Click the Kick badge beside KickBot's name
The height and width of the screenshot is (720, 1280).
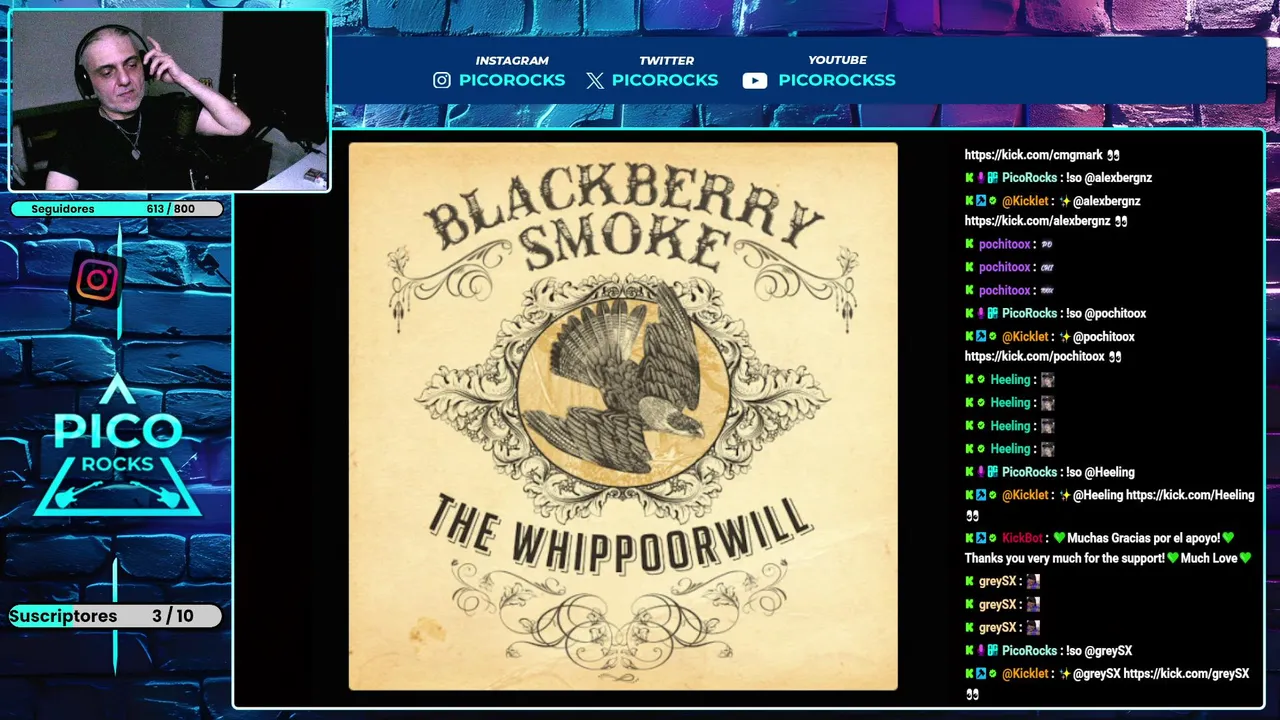coord(969,538)
